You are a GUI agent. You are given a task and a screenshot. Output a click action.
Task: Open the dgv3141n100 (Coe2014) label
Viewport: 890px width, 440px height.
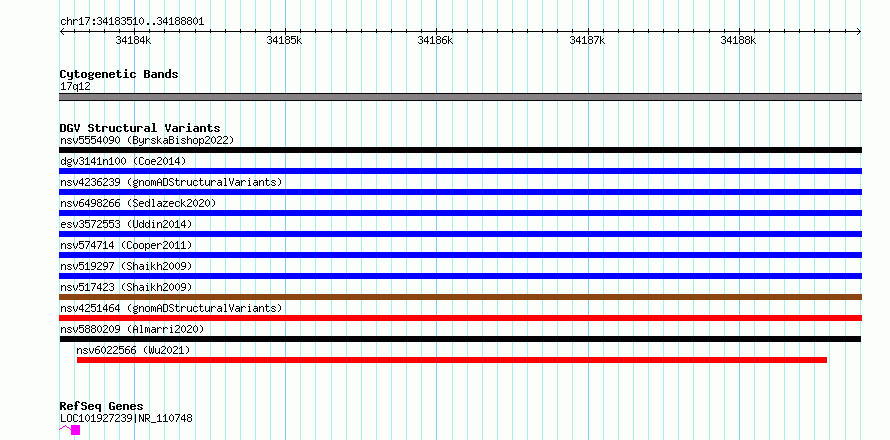[123, 161]
